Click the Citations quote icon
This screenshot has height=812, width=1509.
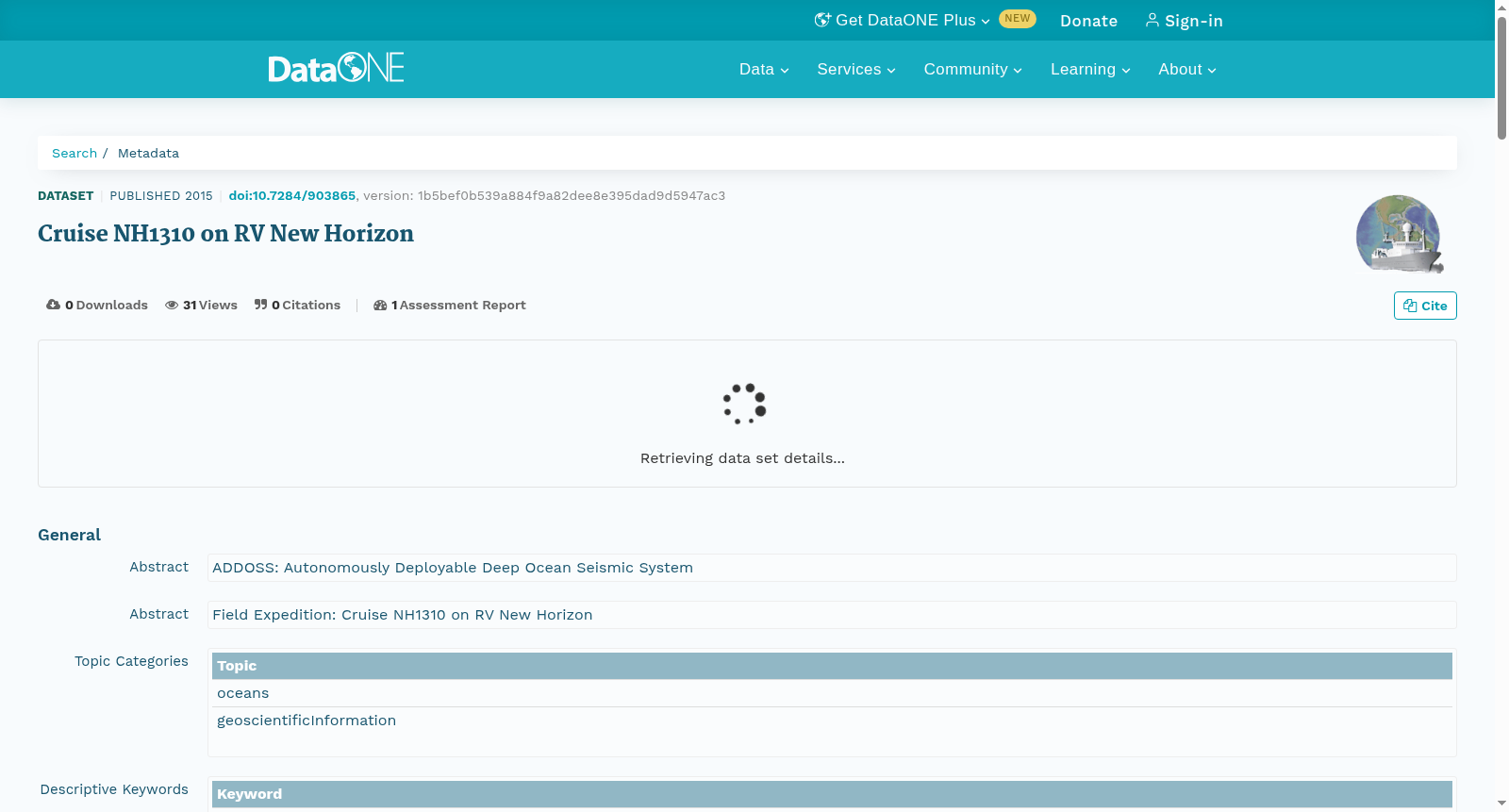[260, 305]
